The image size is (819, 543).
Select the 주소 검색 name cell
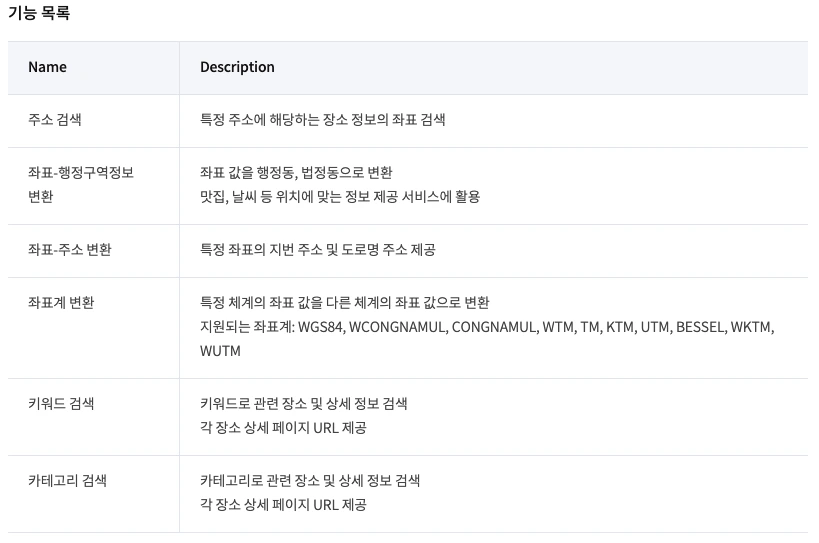(55, 120)
